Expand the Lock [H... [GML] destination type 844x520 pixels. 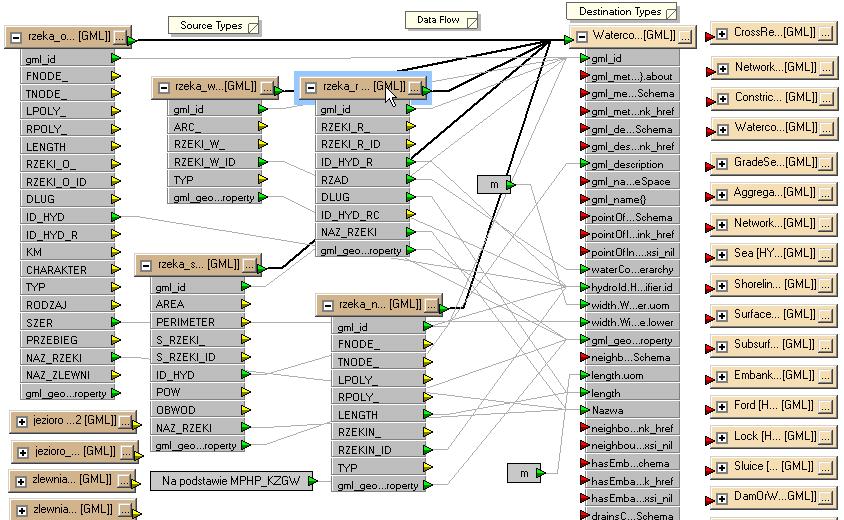coord(722,437)
